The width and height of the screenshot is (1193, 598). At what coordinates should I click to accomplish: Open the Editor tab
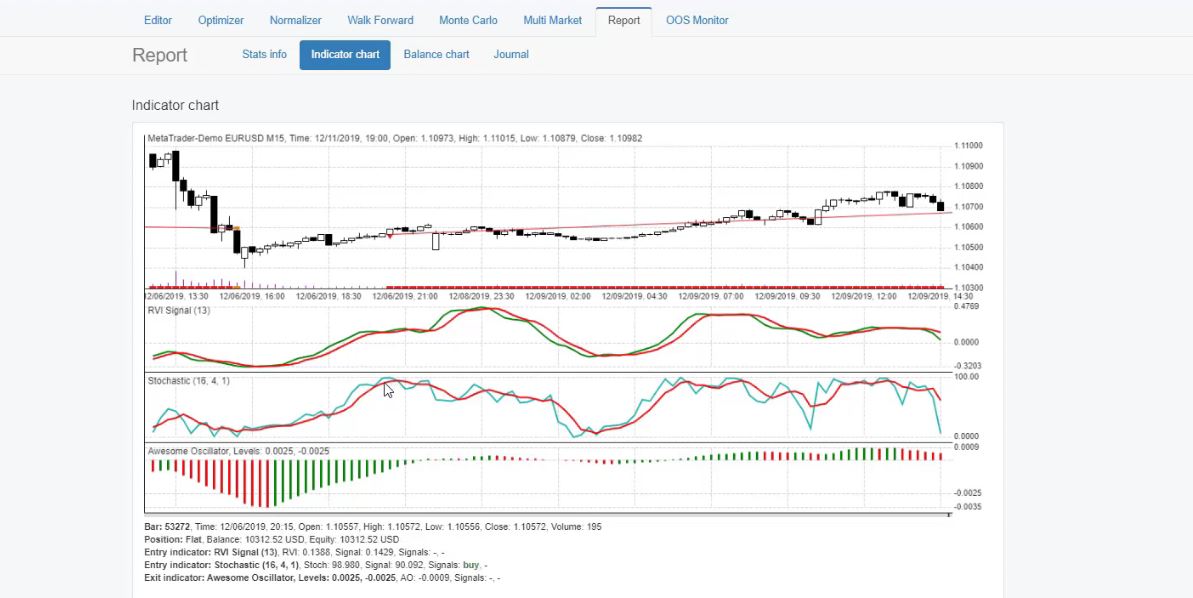pos(157,20)
